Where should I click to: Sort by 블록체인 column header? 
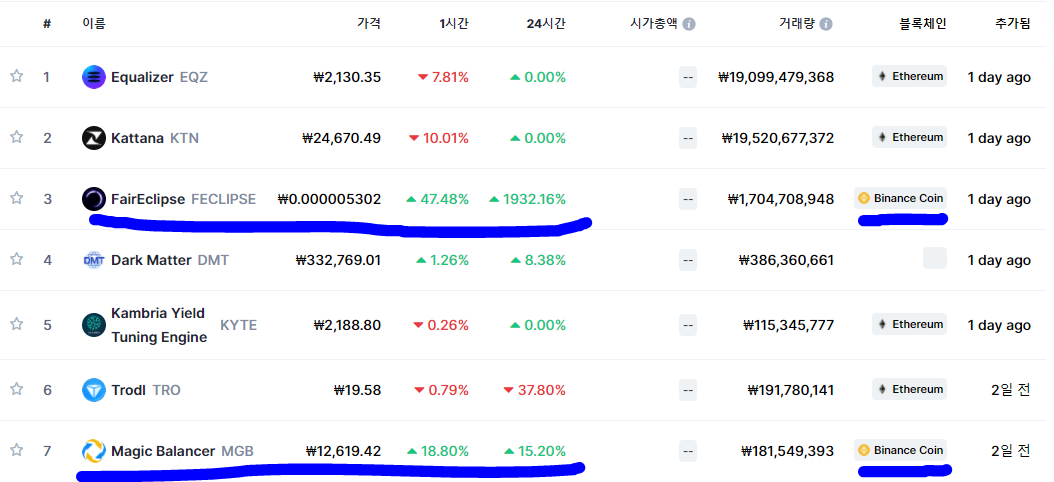click(x=923, y=24)
